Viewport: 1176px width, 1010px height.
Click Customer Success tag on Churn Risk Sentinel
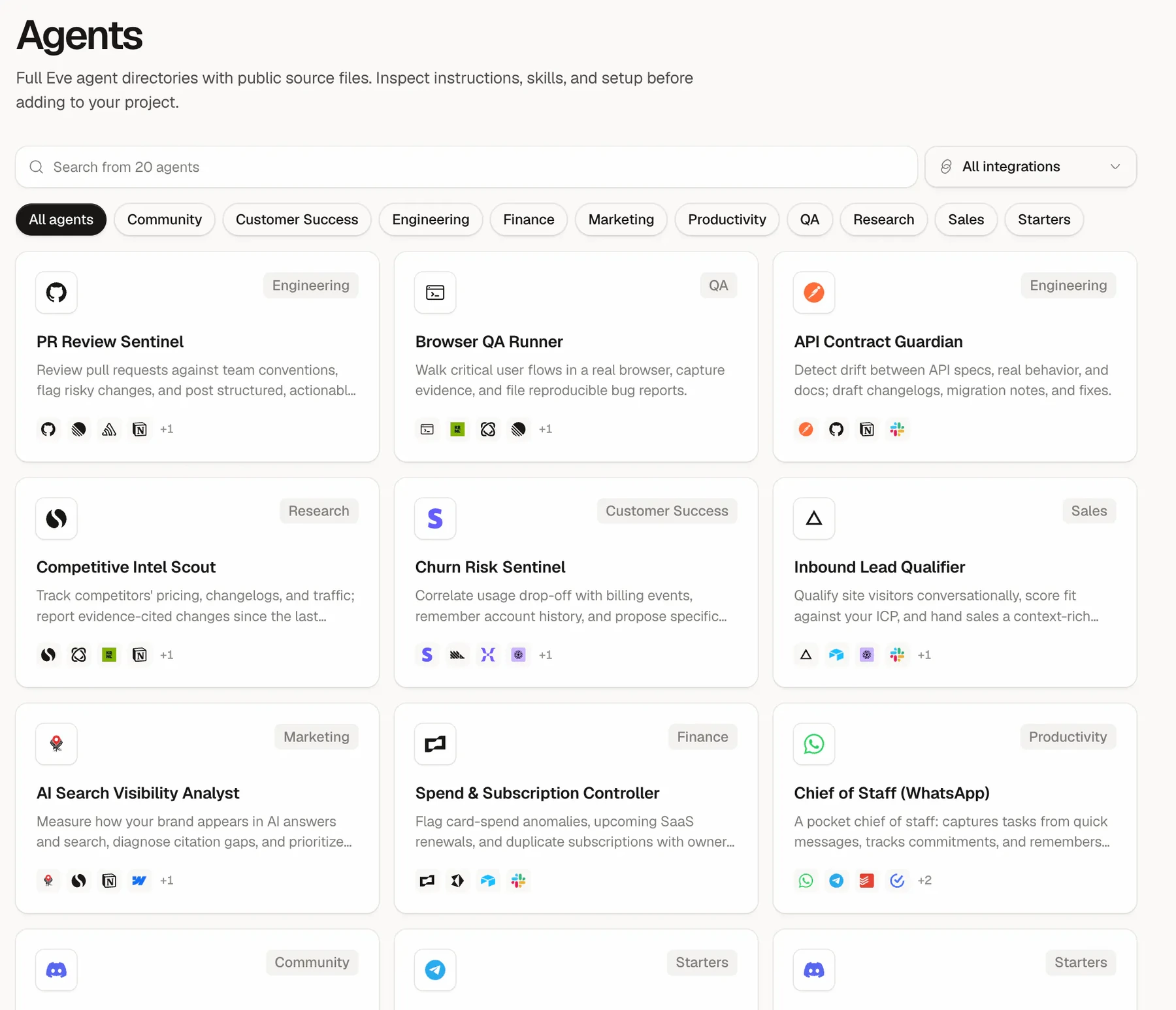[x=667, y=511]
